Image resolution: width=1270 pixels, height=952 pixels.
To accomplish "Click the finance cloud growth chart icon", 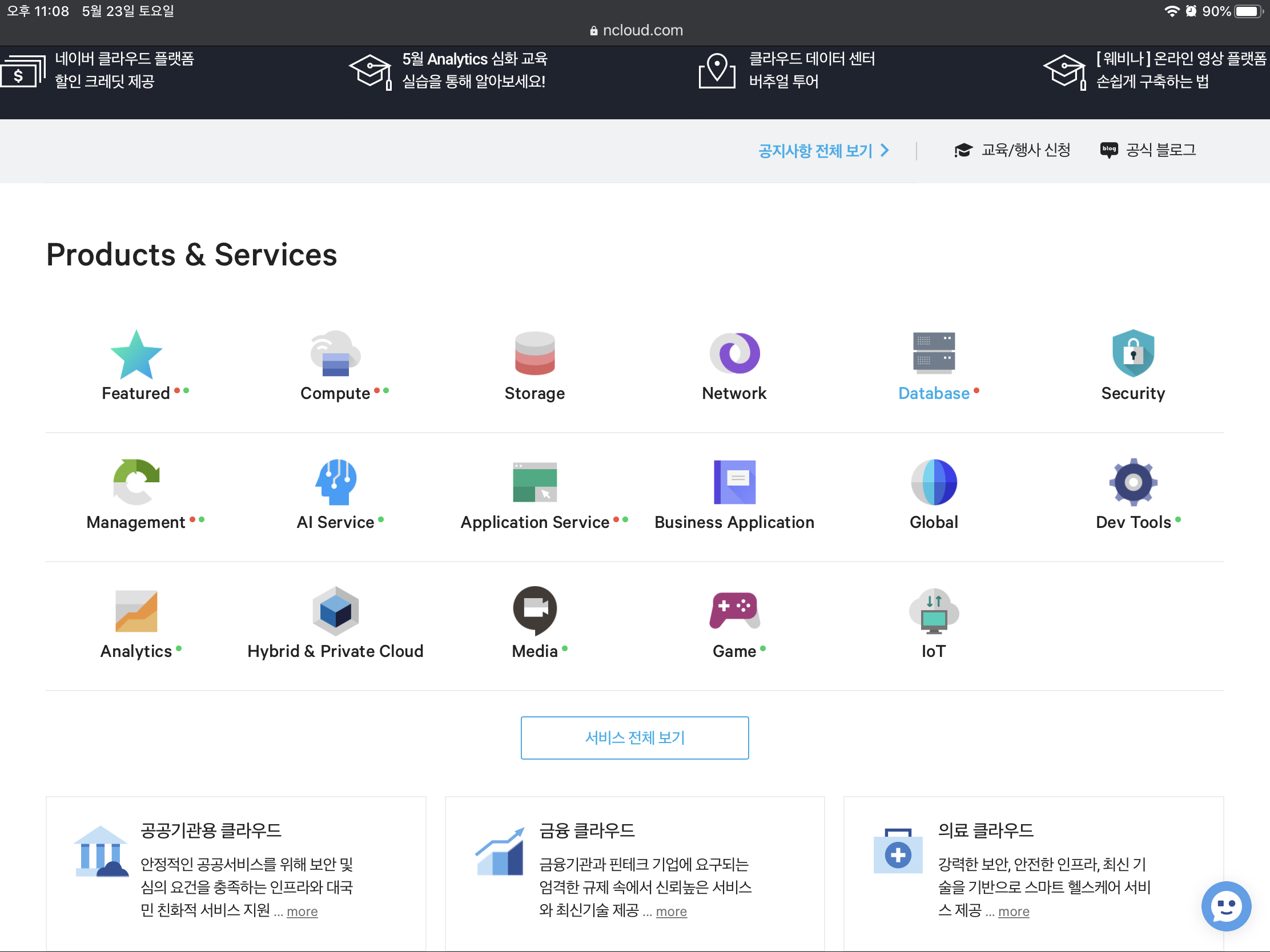I will click(500, 852).
